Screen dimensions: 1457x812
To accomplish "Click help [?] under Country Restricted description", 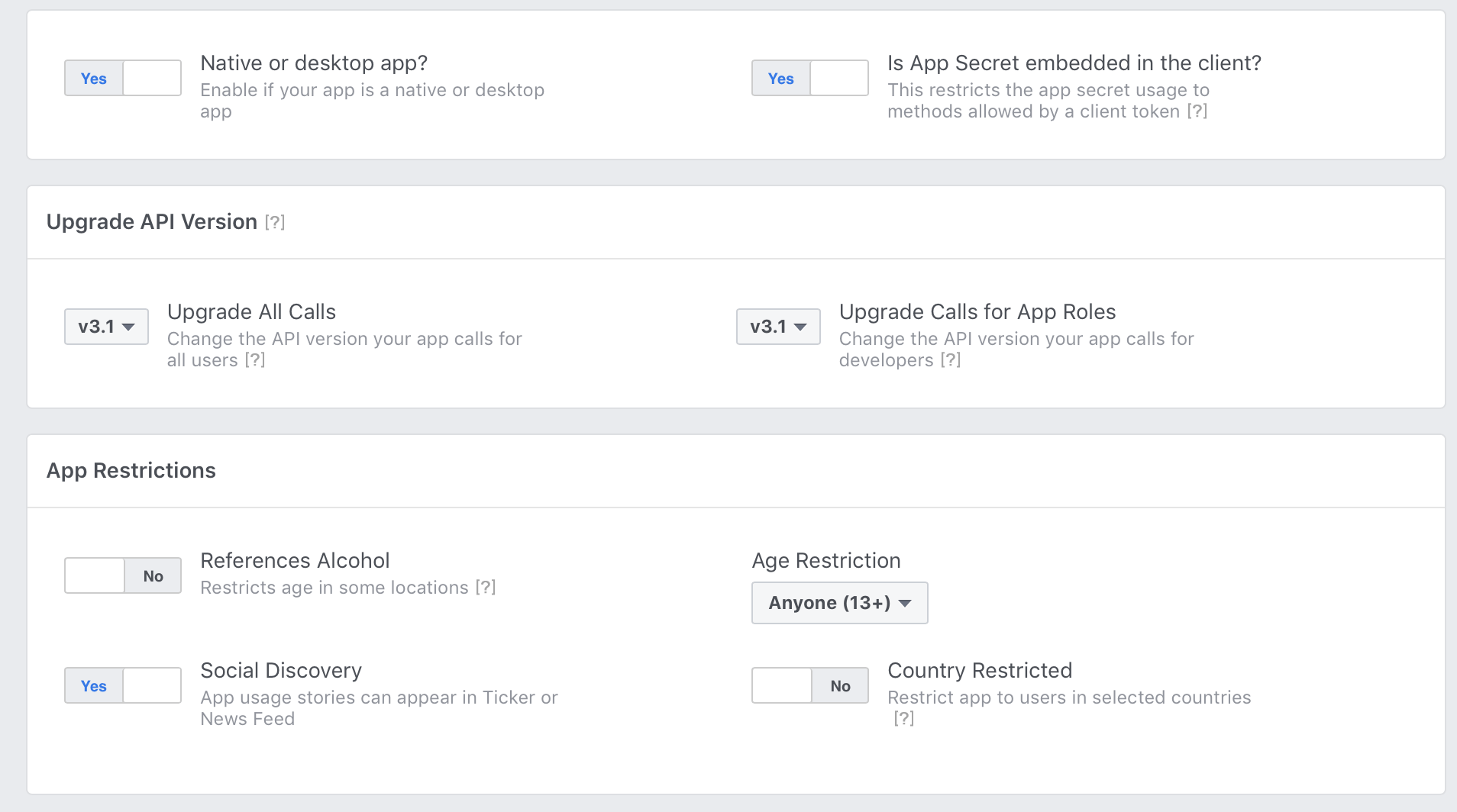I will 904,718.
